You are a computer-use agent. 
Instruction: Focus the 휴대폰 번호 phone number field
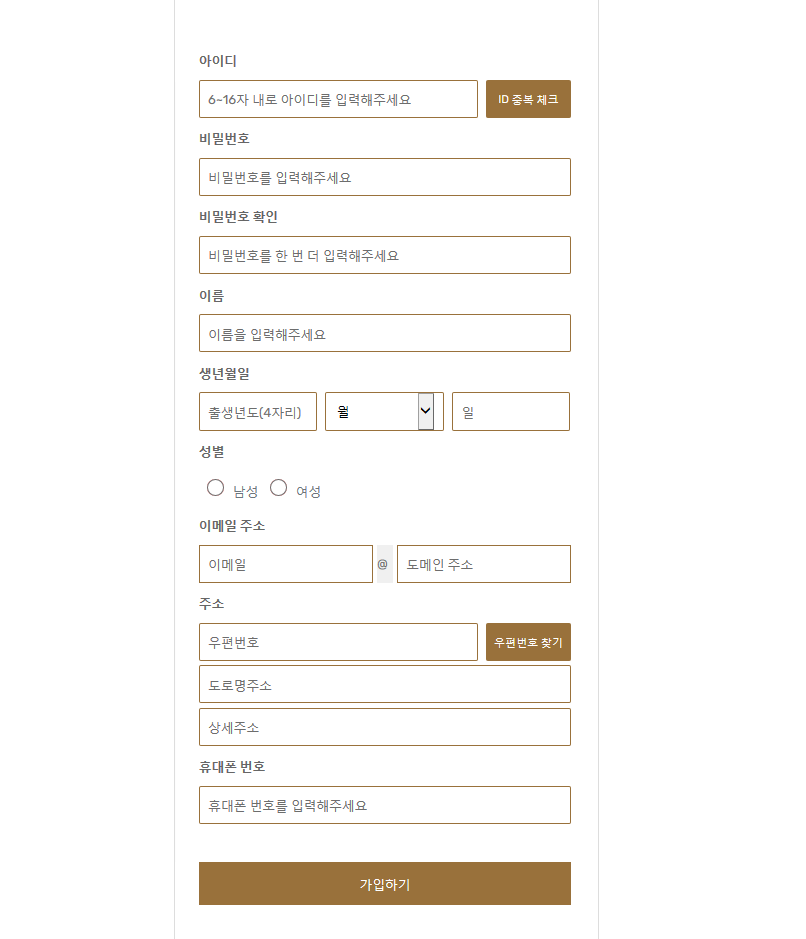click(385, 805)
